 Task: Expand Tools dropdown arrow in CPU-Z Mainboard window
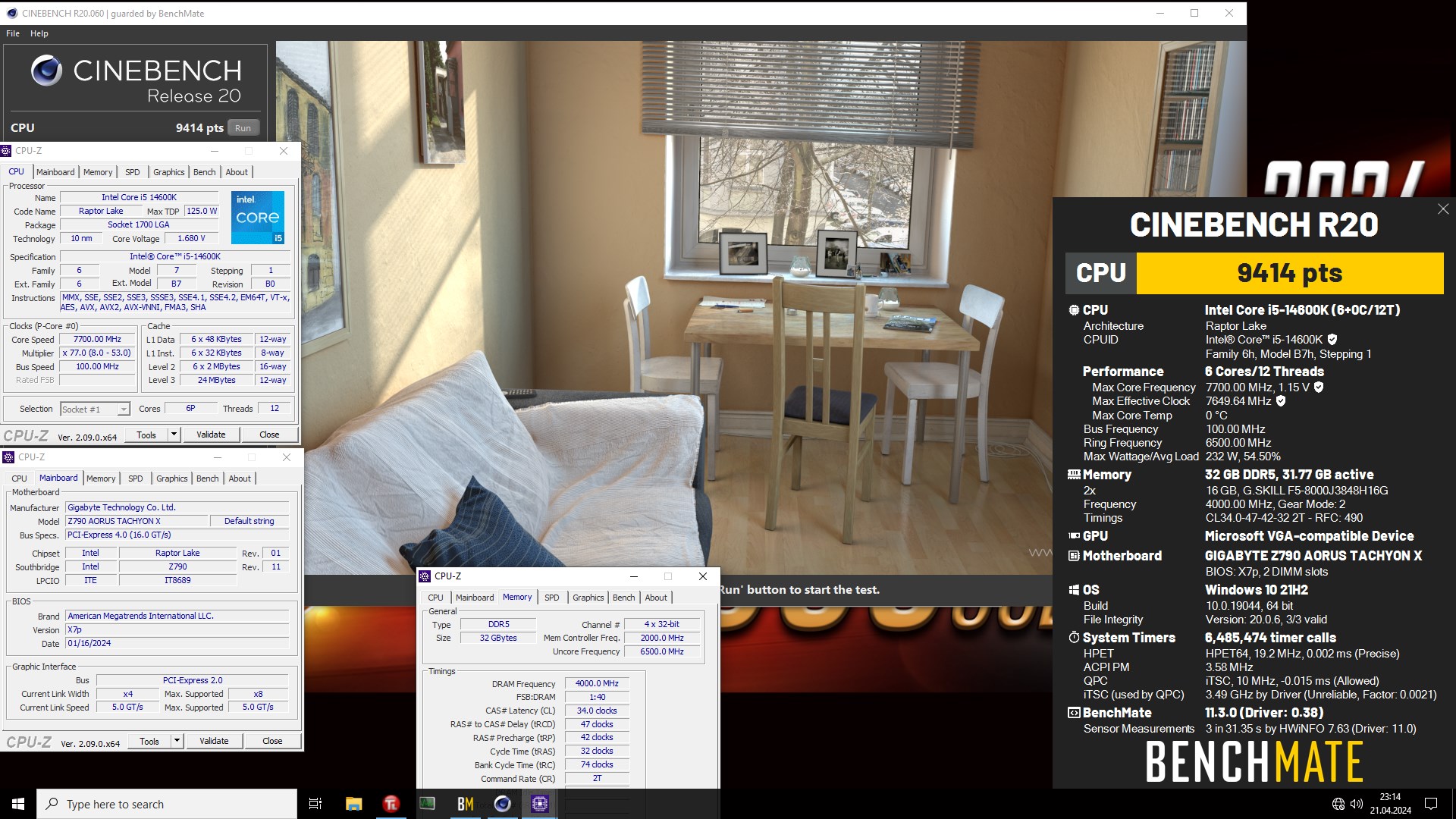[x=177, y=741]
